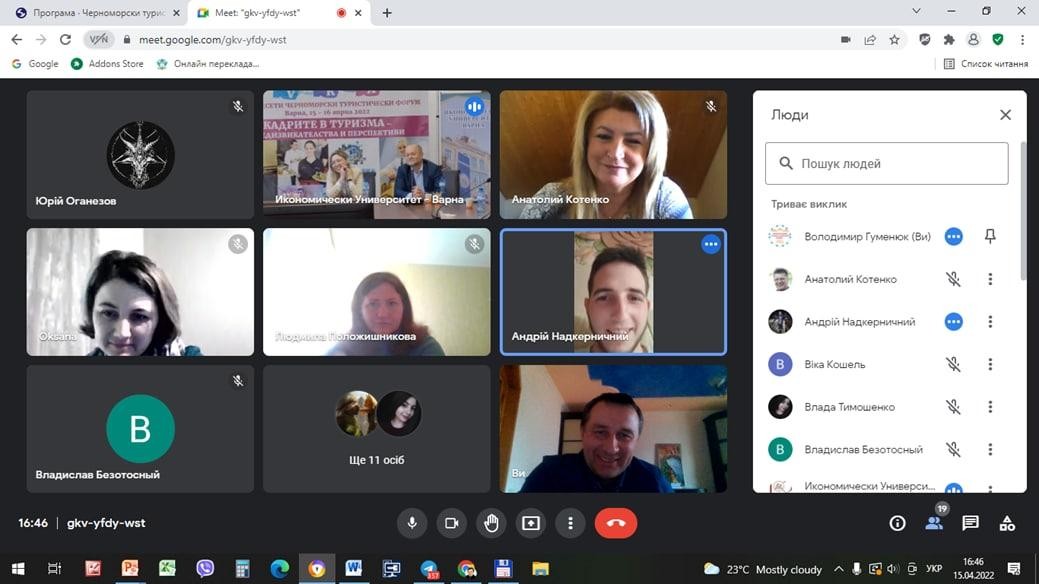Open more actions for Влада Тимошенко
The width and height of the screenshot is (1039, 584).
click(x=990, y=406)
